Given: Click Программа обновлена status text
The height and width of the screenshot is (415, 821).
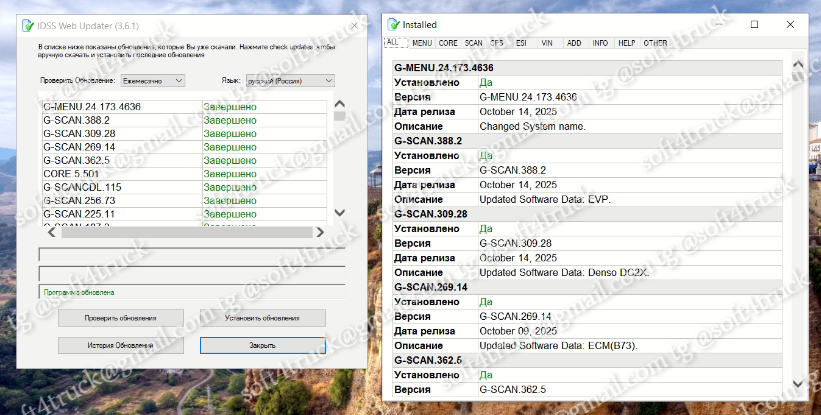Looking at the screenshot, I should pos(79,293).
